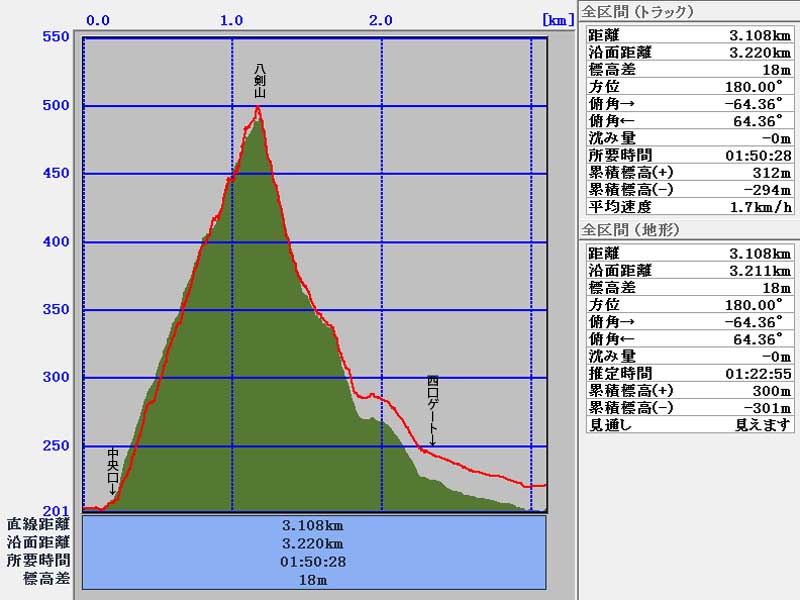
Task: Select the 所要時間 row in track panel
Action: [689, 155]
